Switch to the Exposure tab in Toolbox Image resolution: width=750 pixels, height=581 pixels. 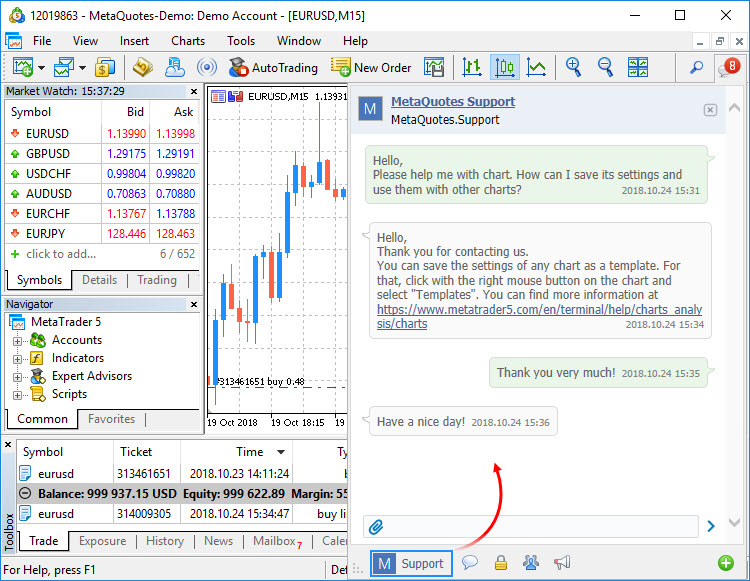[x=102, y=541]
